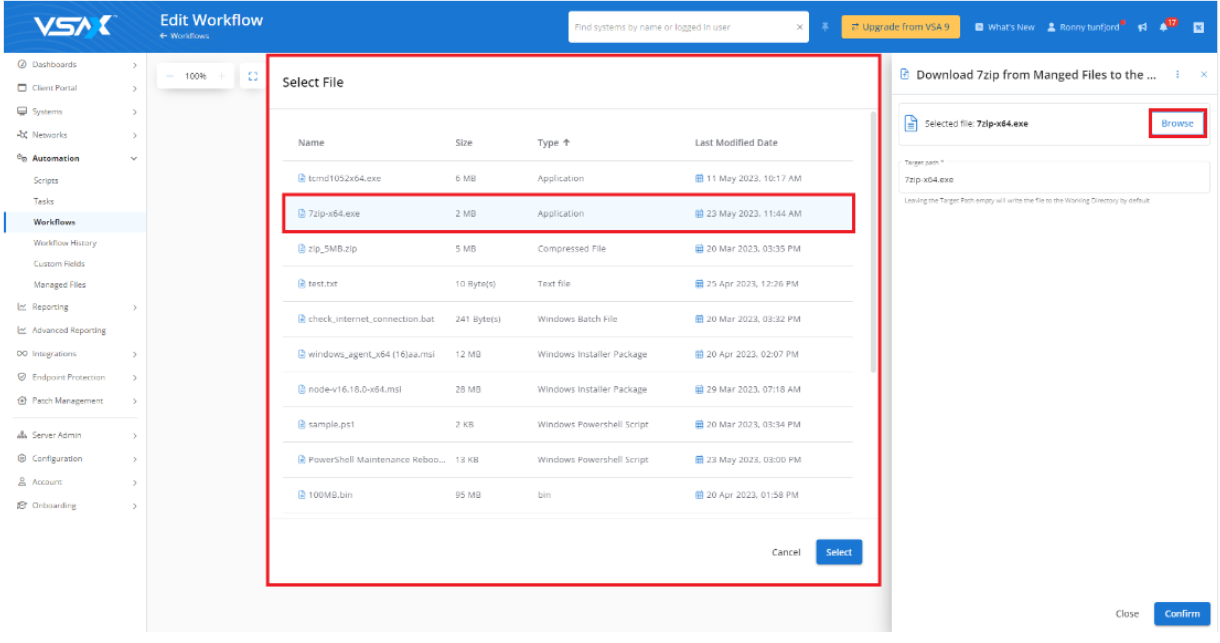Click file icon next to tcmd1052x64.exe

pyautogui.click(x=301, y=178)
